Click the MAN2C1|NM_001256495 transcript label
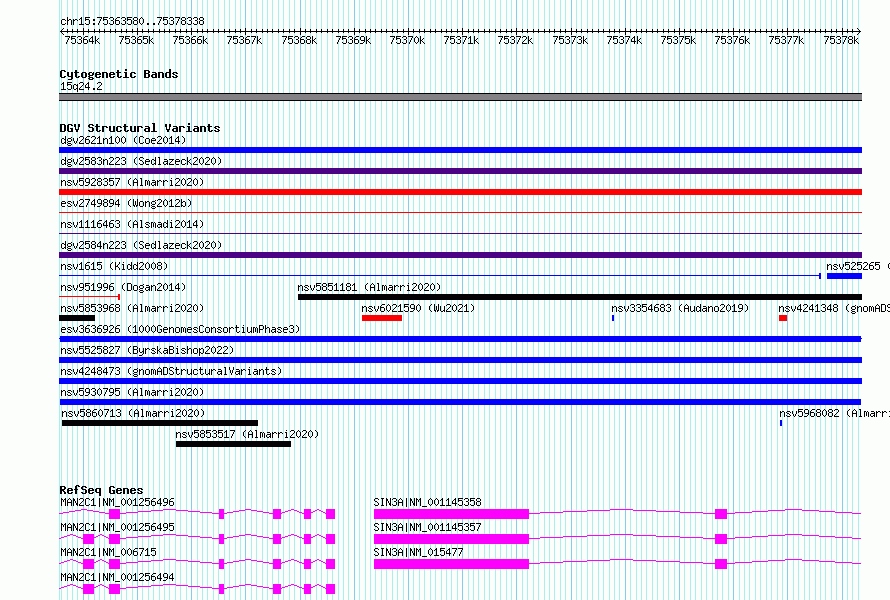The width and height of the screenshot is (890, 600). tap(117, 527)
